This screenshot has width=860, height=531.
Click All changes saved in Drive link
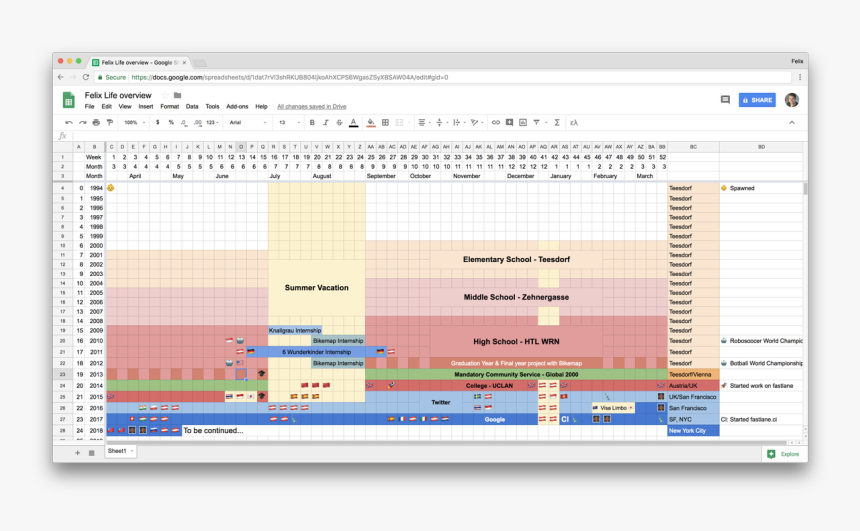[312, 106]
